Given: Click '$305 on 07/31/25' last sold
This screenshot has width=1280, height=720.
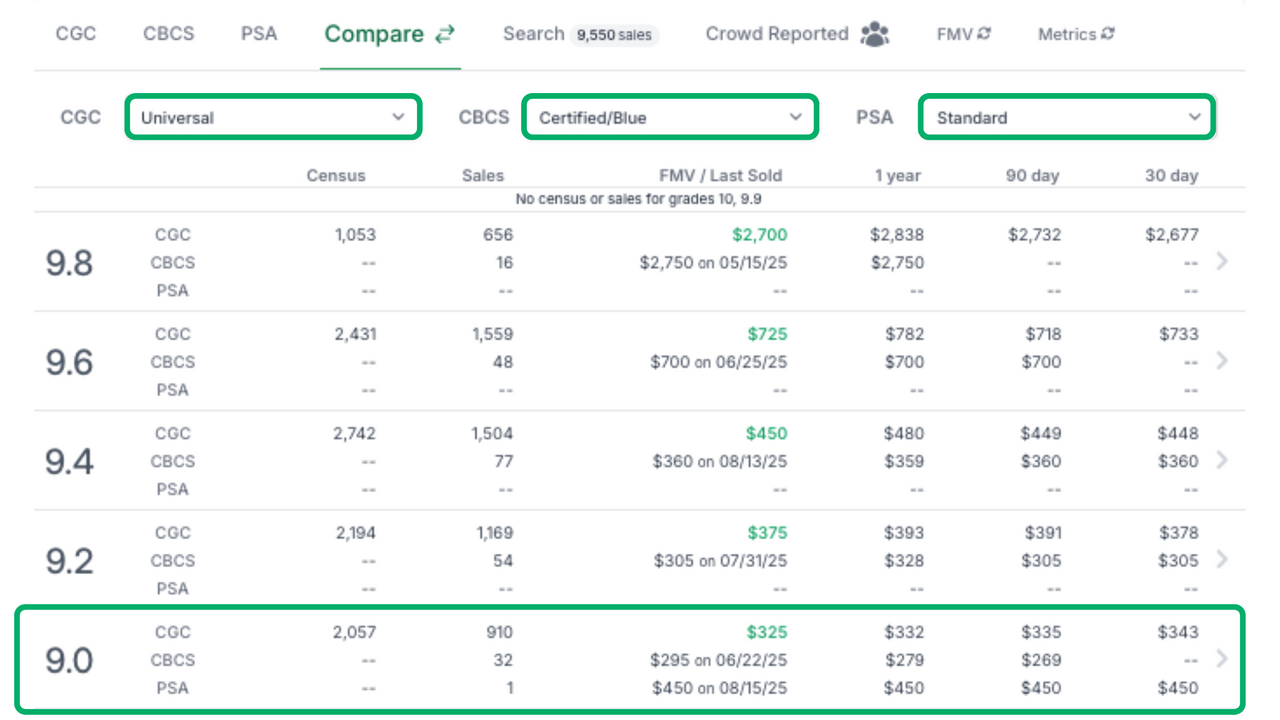Looking at the screenshot, I should tap(720, 561).
